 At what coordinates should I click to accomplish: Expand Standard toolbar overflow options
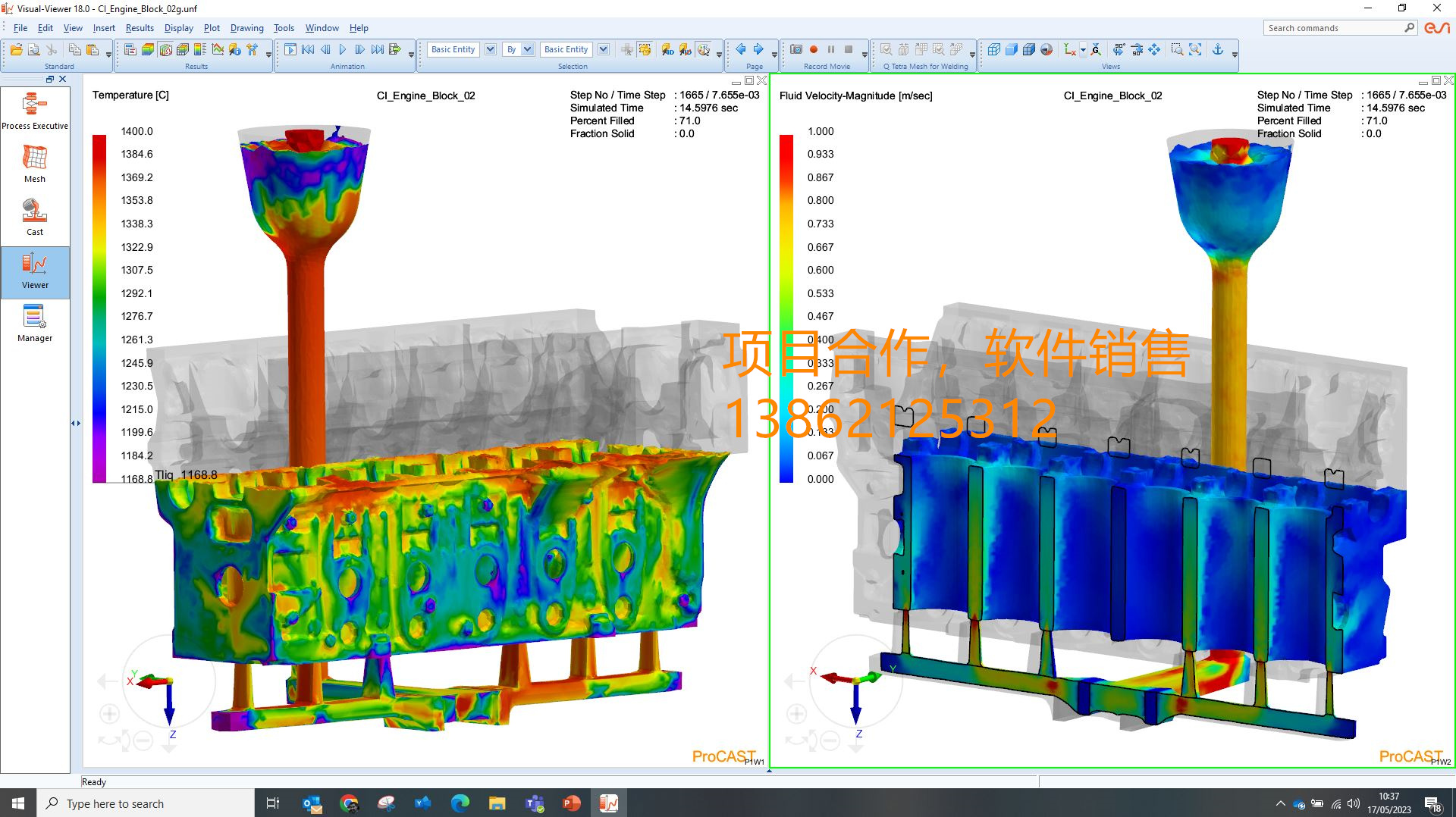click(x=108, y=54)
